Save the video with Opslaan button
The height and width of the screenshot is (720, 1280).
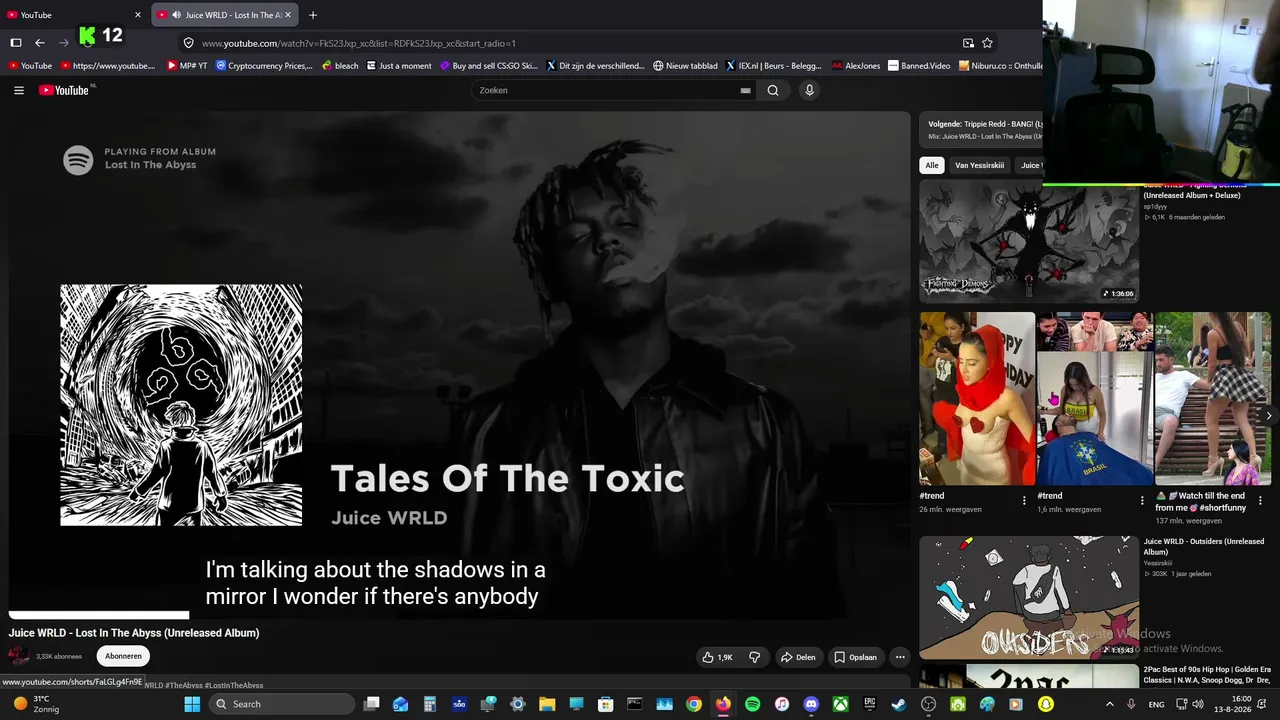click(856, 657)
